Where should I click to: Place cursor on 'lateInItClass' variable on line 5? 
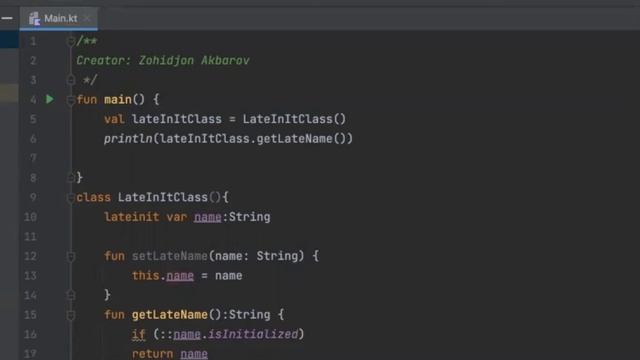[177, 119]
